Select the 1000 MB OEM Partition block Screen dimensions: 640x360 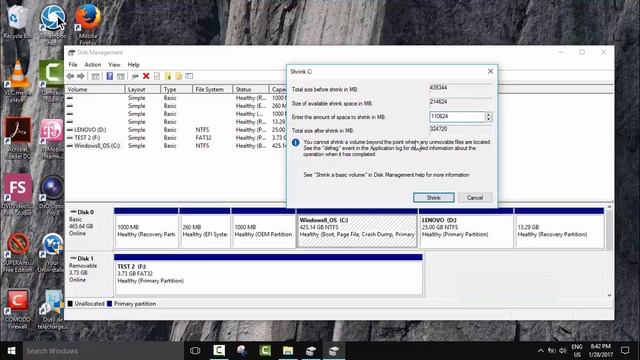click(263, 228)
